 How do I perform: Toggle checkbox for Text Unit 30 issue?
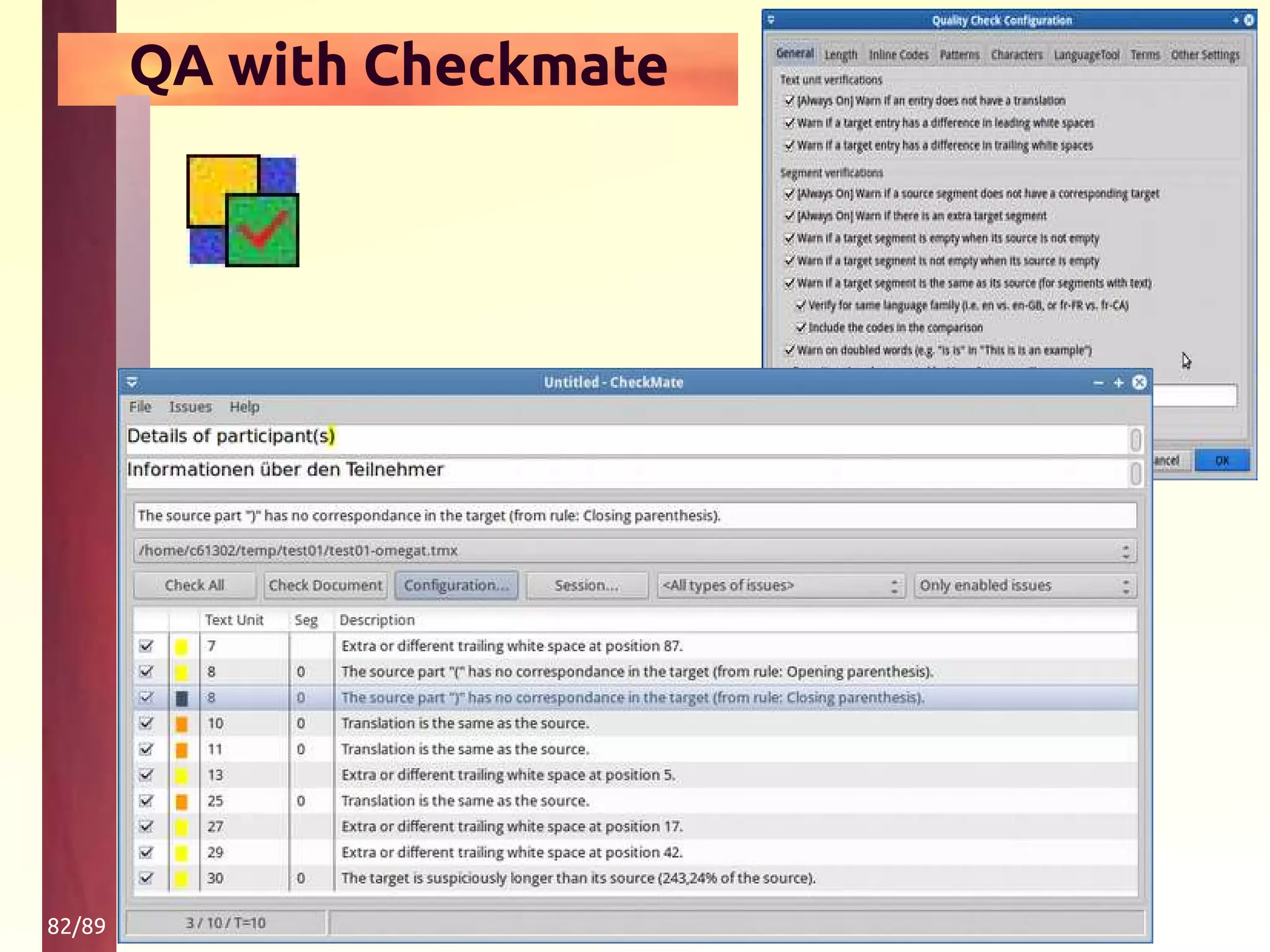[146, 878]
